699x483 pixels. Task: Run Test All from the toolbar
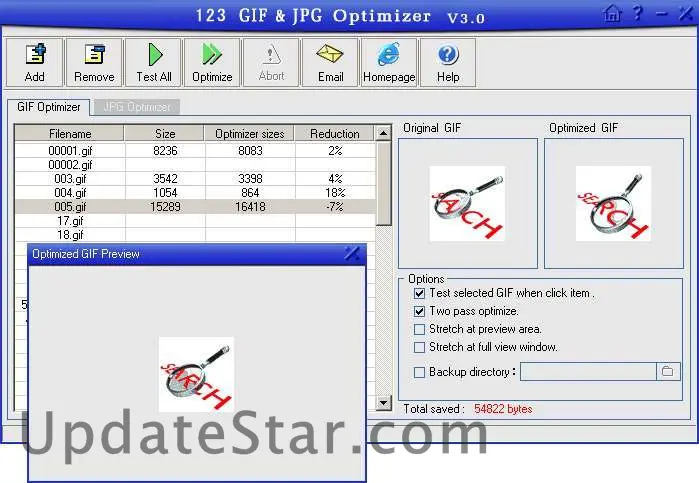coord(154,62)
